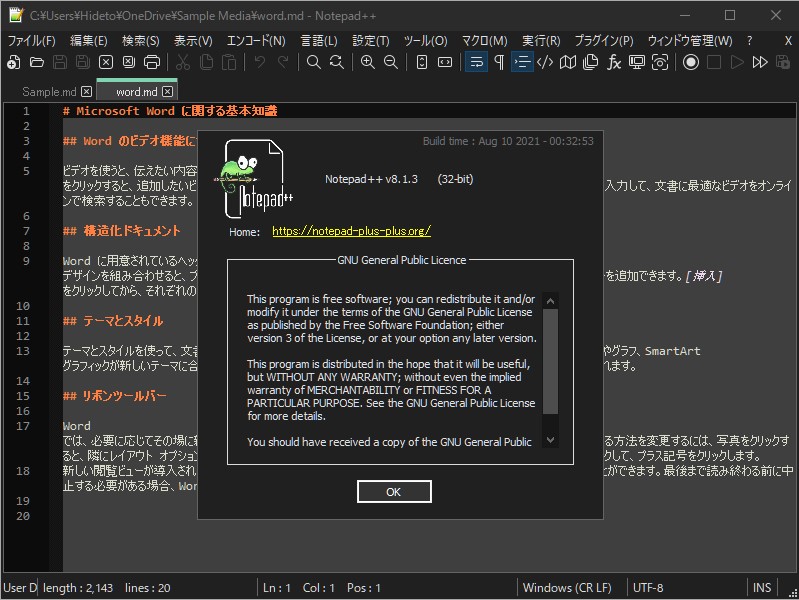Click the license text scroll-up arrow

coord(550,301)
